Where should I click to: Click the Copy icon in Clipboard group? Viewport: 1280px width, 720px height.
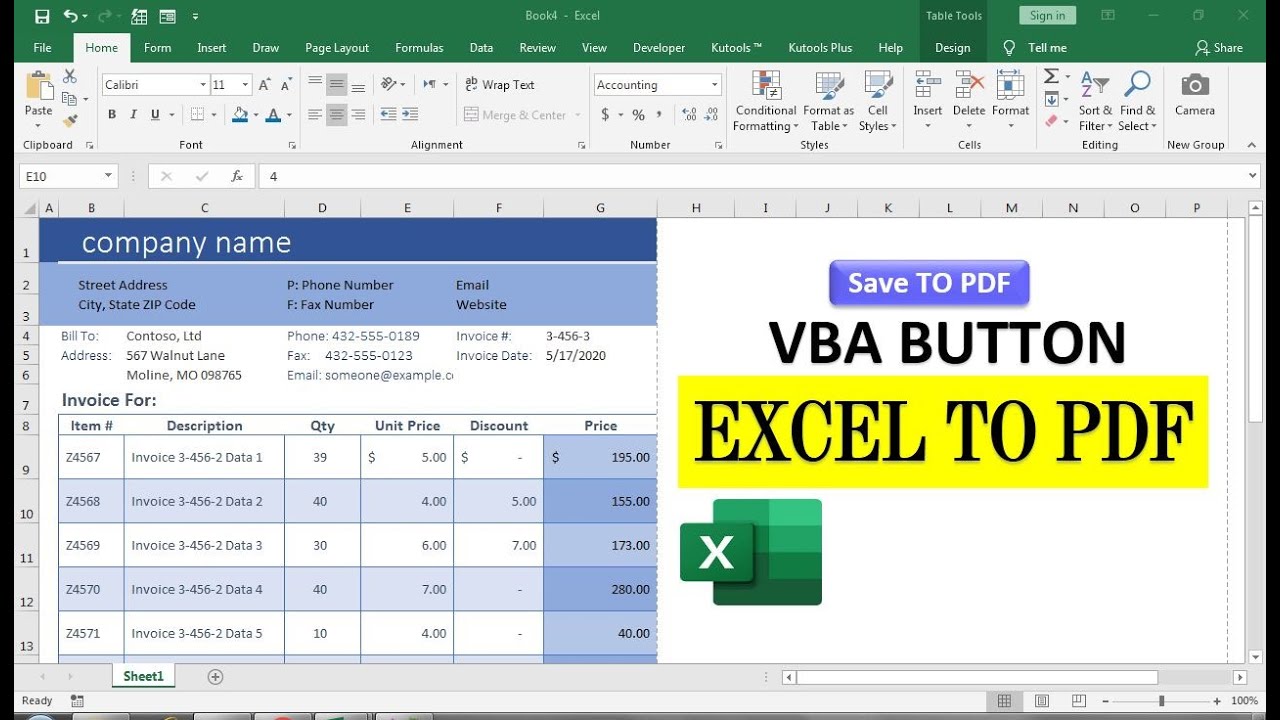click(x=69, y=98)
